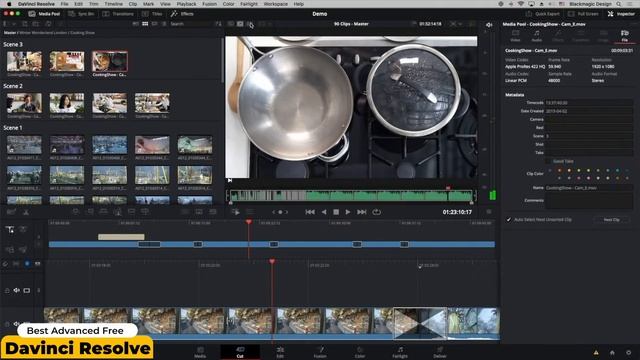The width and height of the screenshot is (640, 360).
Task: Click the lower timeline red playhead marker
Action: 272,261
